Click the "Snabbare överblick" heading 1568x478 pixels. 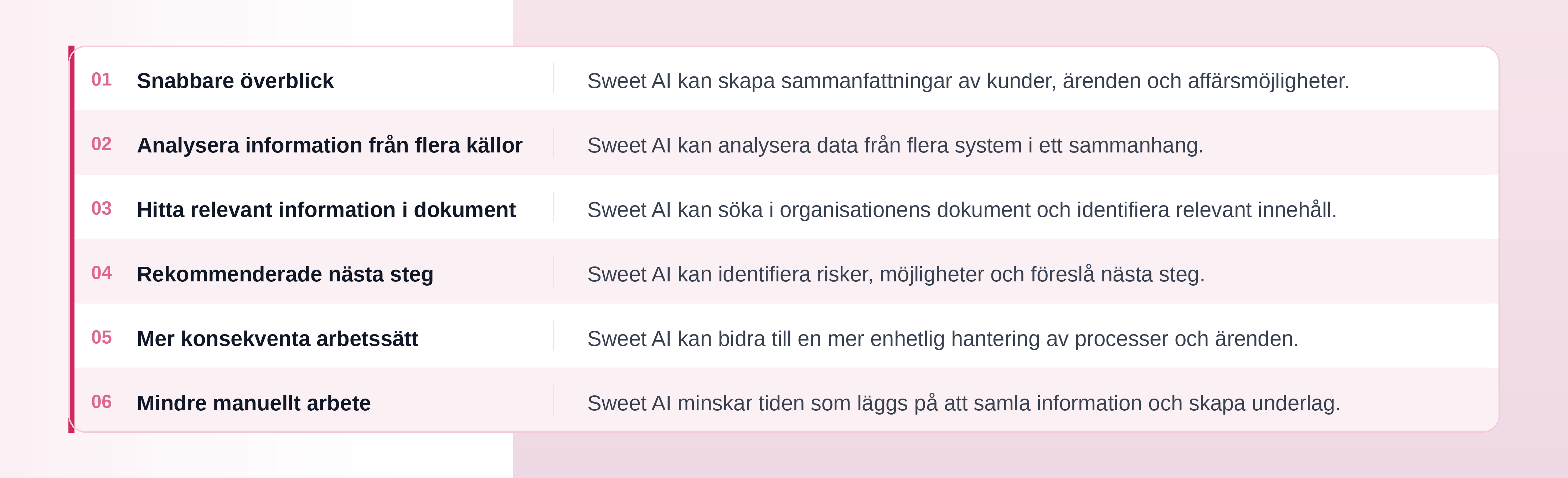[235, 81]
